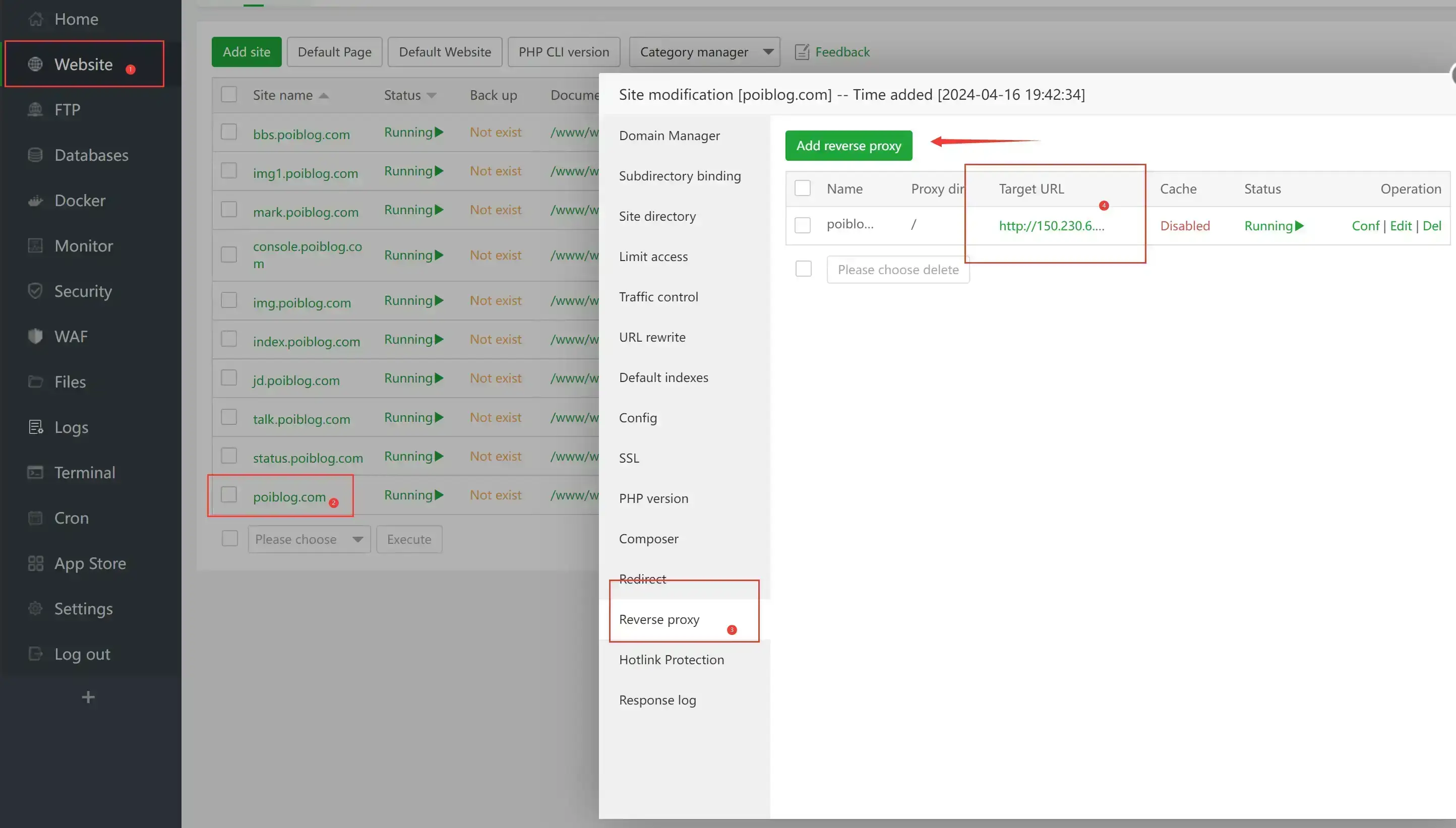Viewport: 1456px width, 828px height.
Task: Click the sort arrow beside Site name
Action: [x=324, y=96]
